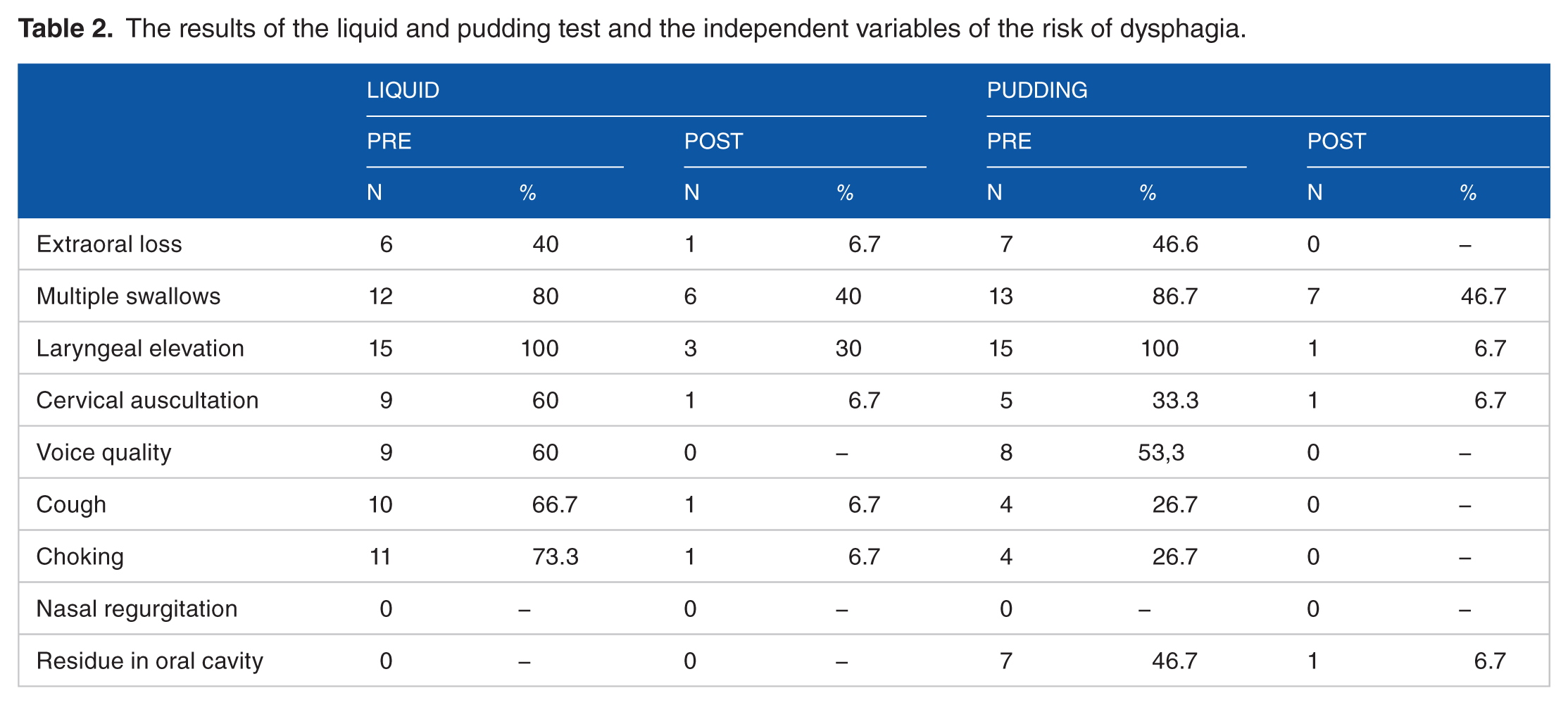1568x705 pixels.
Task: Click the Multiple swallows row label
Action: pyautogui.click(x=128, y=297)
